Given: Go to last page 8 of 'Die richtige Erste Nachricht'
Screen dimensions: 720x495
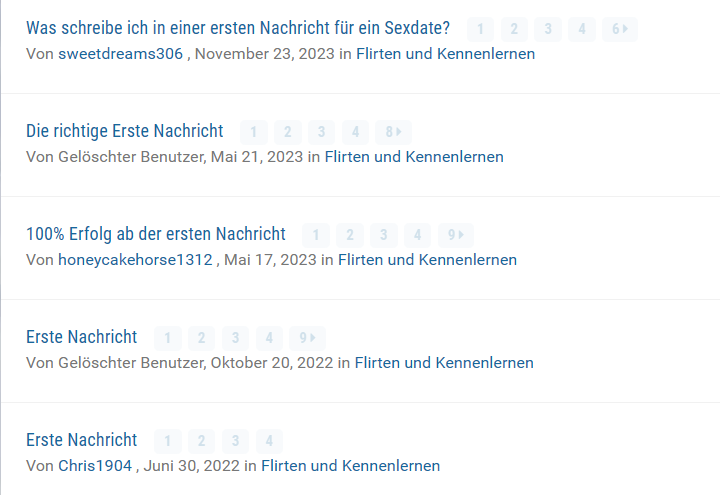Looking at the screenshot, I should point(393,132).
